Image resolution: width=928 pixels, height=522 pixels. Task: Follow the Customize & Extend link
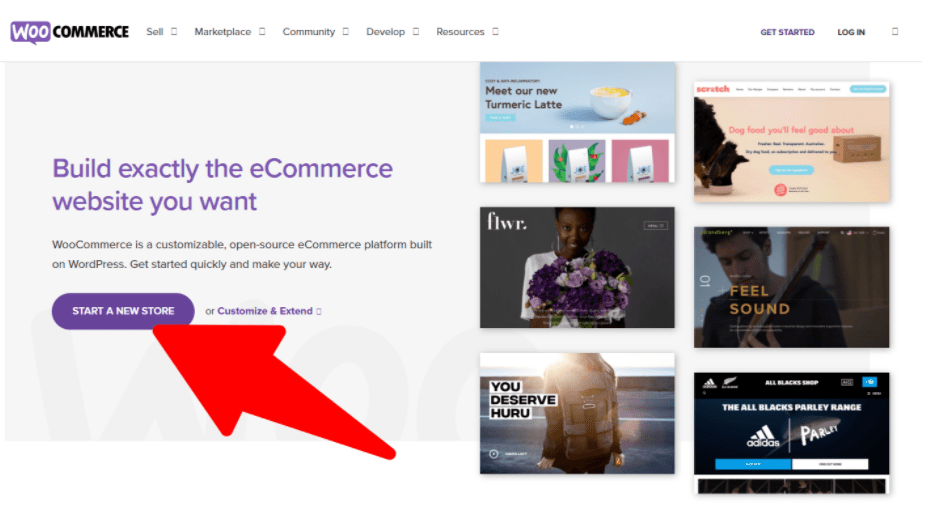pos(265,311)
